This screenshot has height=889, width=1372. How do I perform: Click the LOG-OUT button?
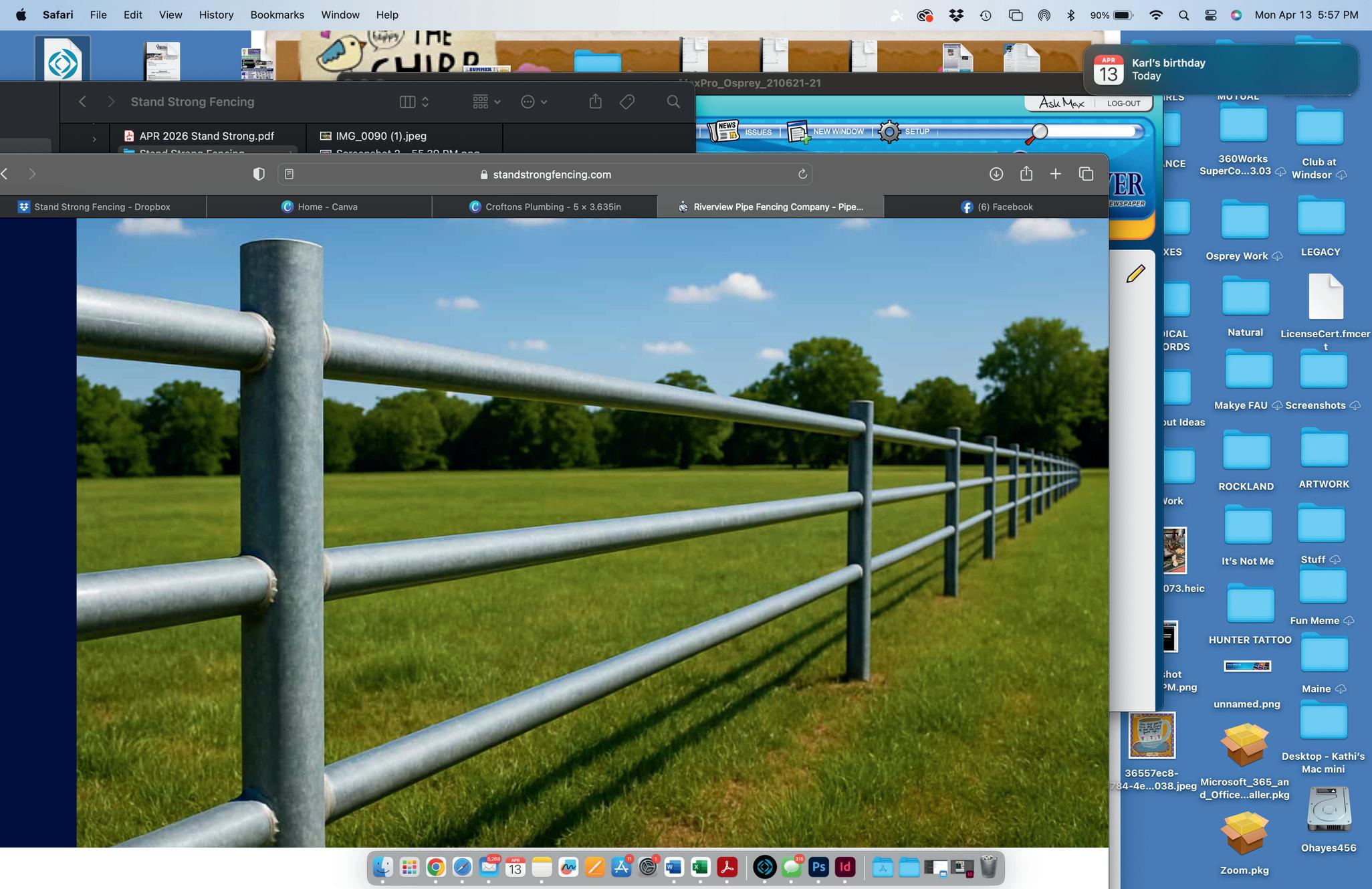point(1123,103)
